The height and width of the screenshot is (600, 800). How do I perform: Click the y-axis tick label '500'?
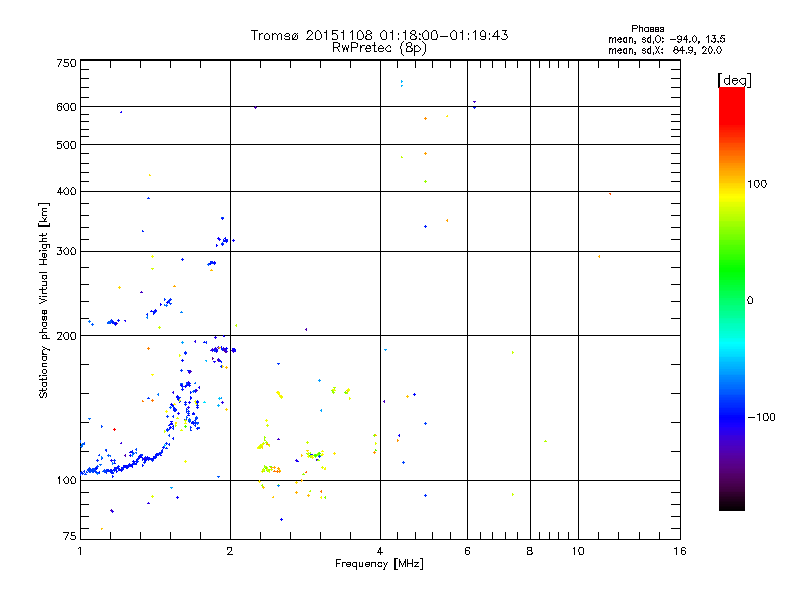click(66, 145)
